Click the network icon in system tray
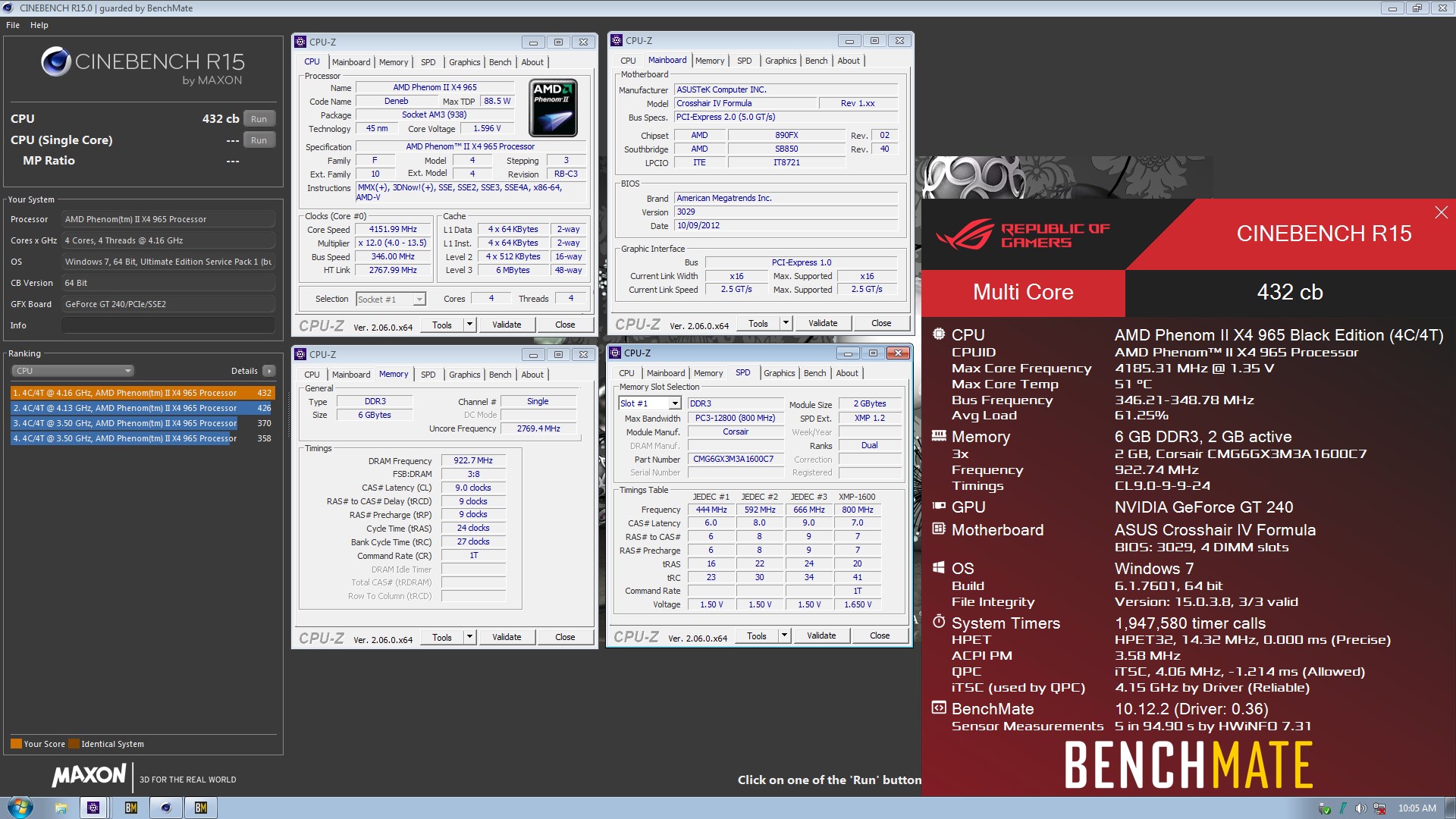 (1379, 808)
